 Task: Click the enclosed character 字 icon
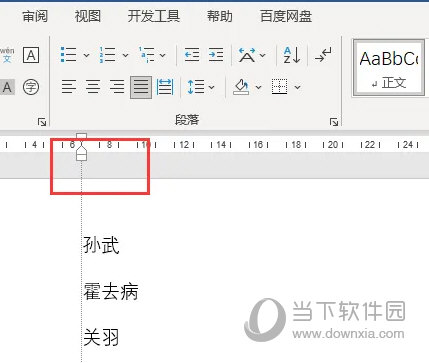coord(31,87)
